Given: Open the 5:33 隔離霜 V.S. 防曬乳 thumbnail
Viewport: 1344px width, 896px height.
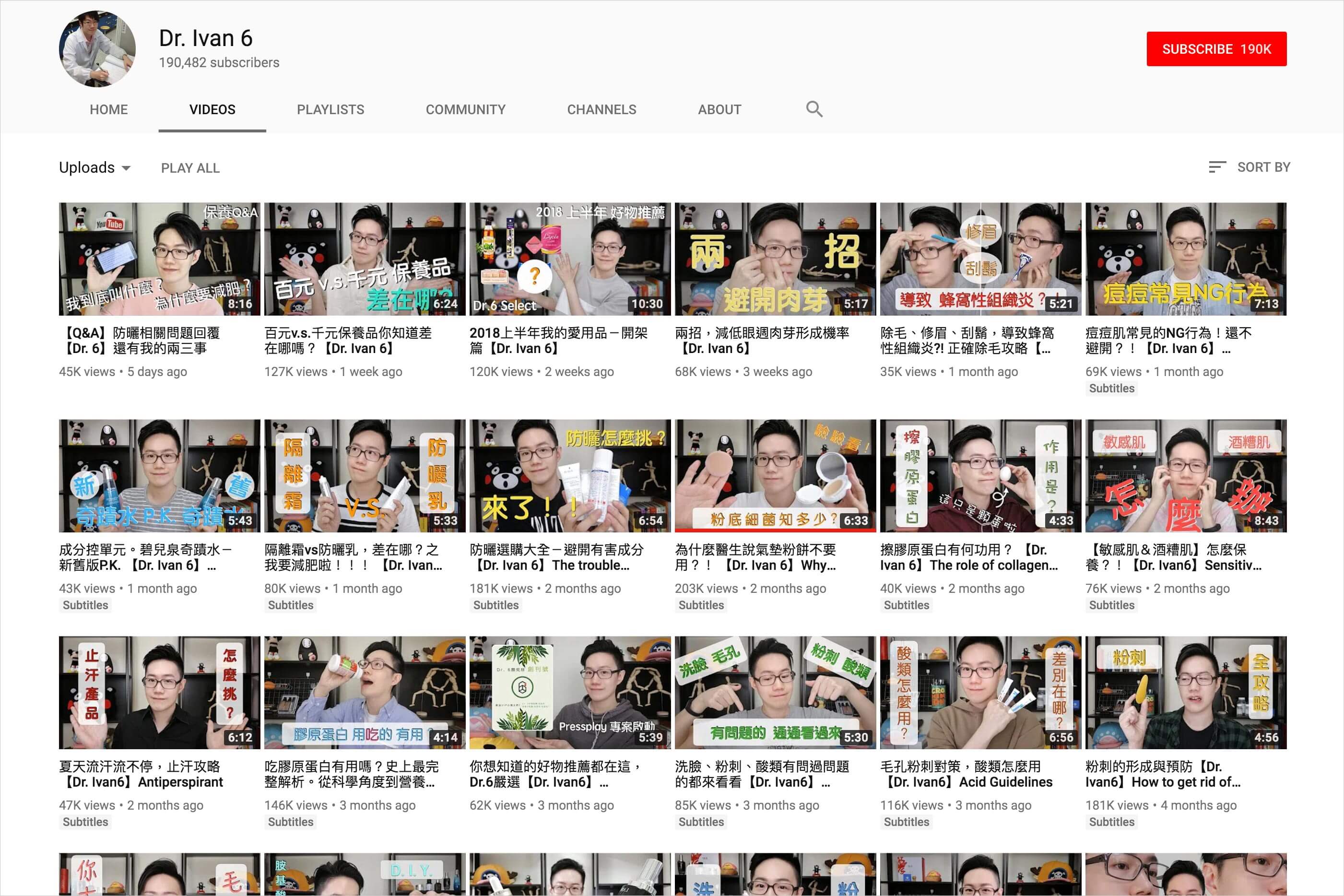Looking at the screenshot, I should [365, 475].
